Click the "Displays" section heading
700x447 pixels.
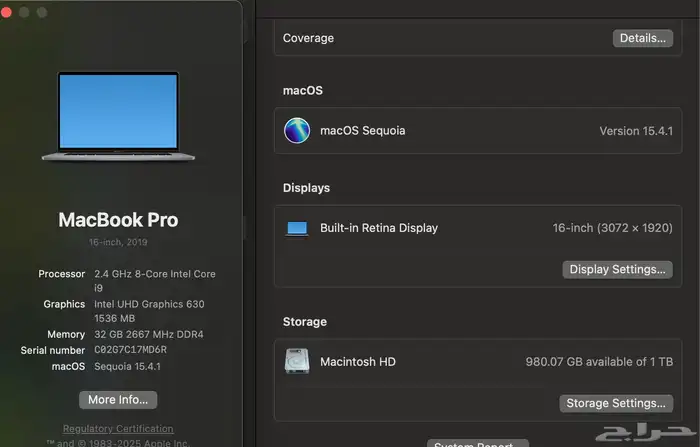306,188
